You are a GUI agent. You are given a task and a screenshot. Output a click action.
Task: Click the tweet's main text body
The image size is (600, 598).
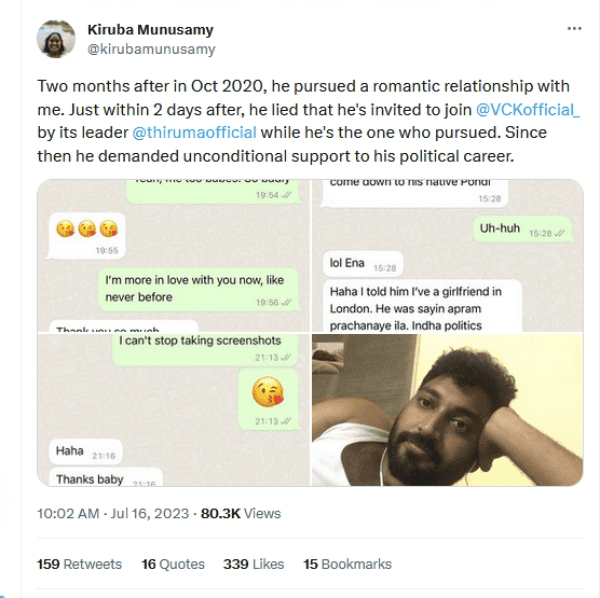[x=300, y=120]
